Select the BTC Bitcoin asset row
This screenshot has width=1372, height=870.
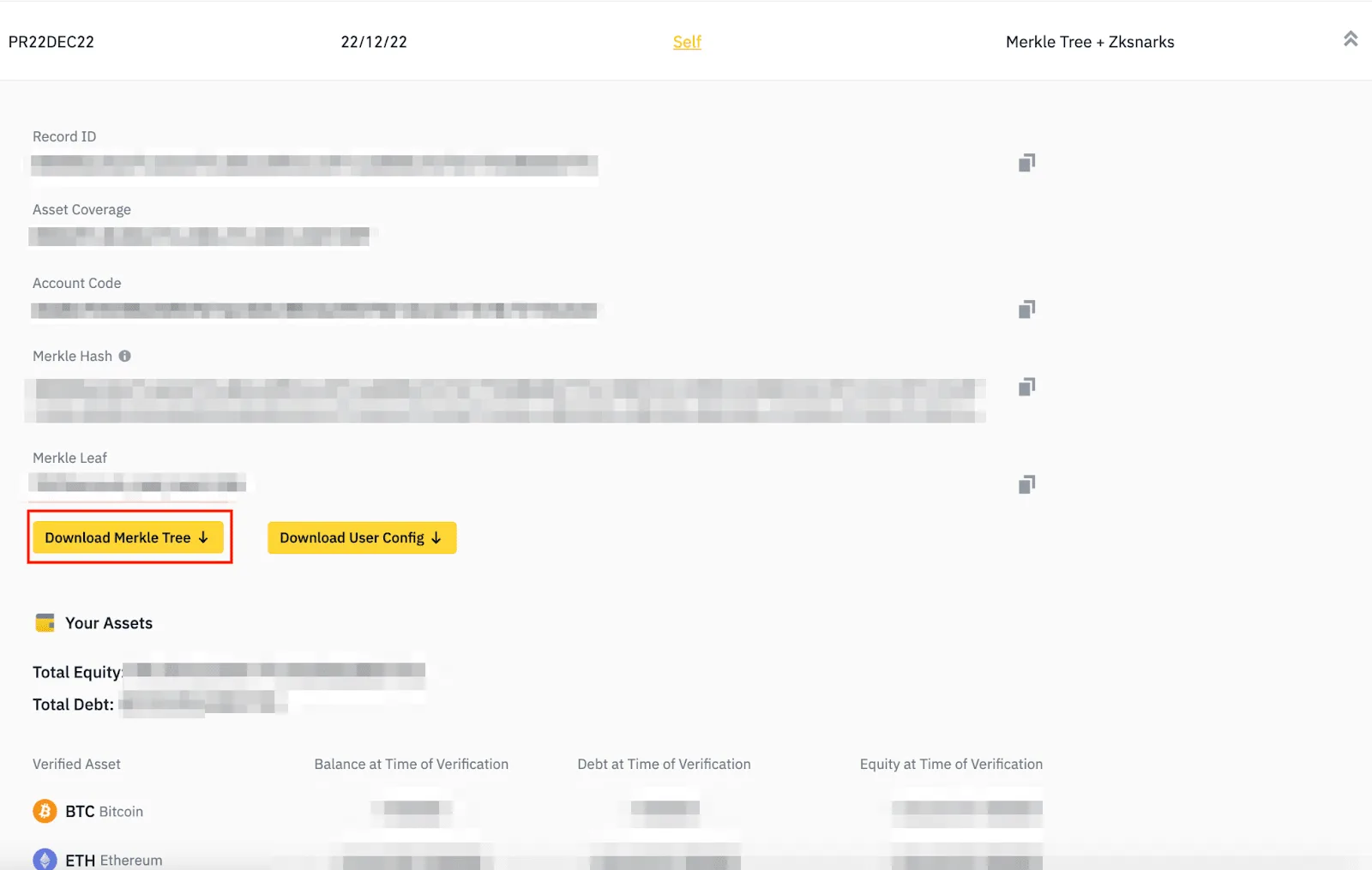click(x=538, y=811)
